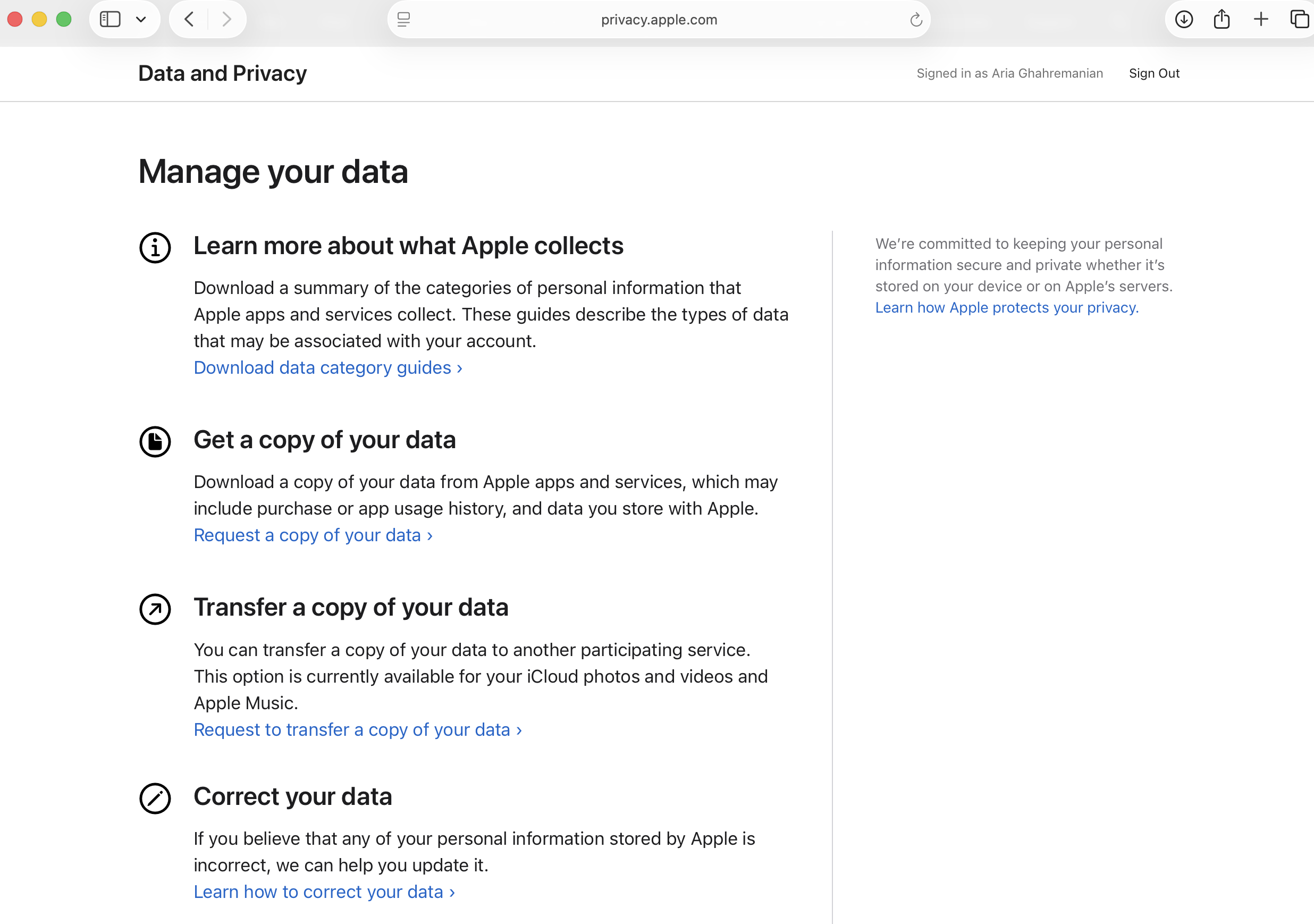
Task: Open Learn how Apple protects your privacy
Action: (1007, 307)
